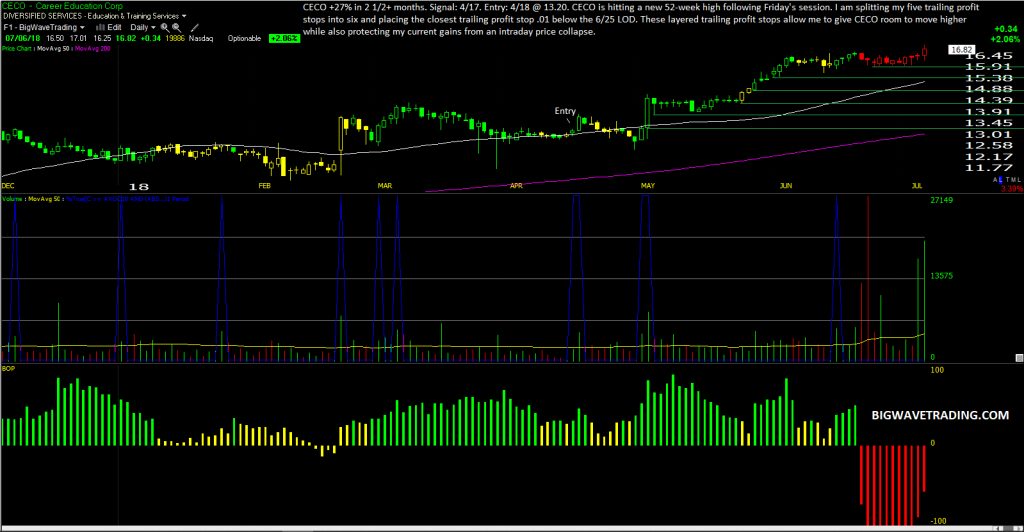Toggle the A scale option

pyautogui.click(x=995, y=180)
